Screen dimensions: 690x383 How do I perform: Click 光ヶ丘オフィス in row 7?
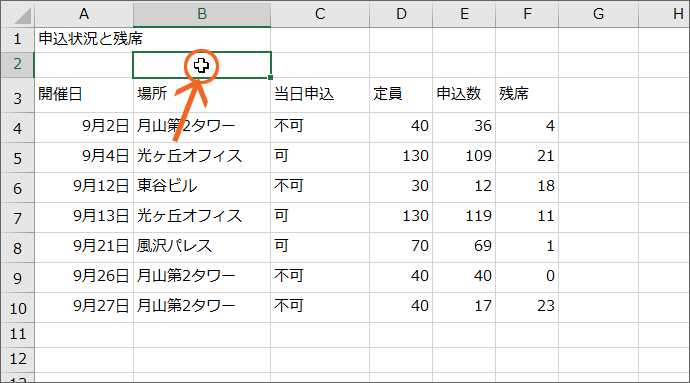click(x=202, y=217)
